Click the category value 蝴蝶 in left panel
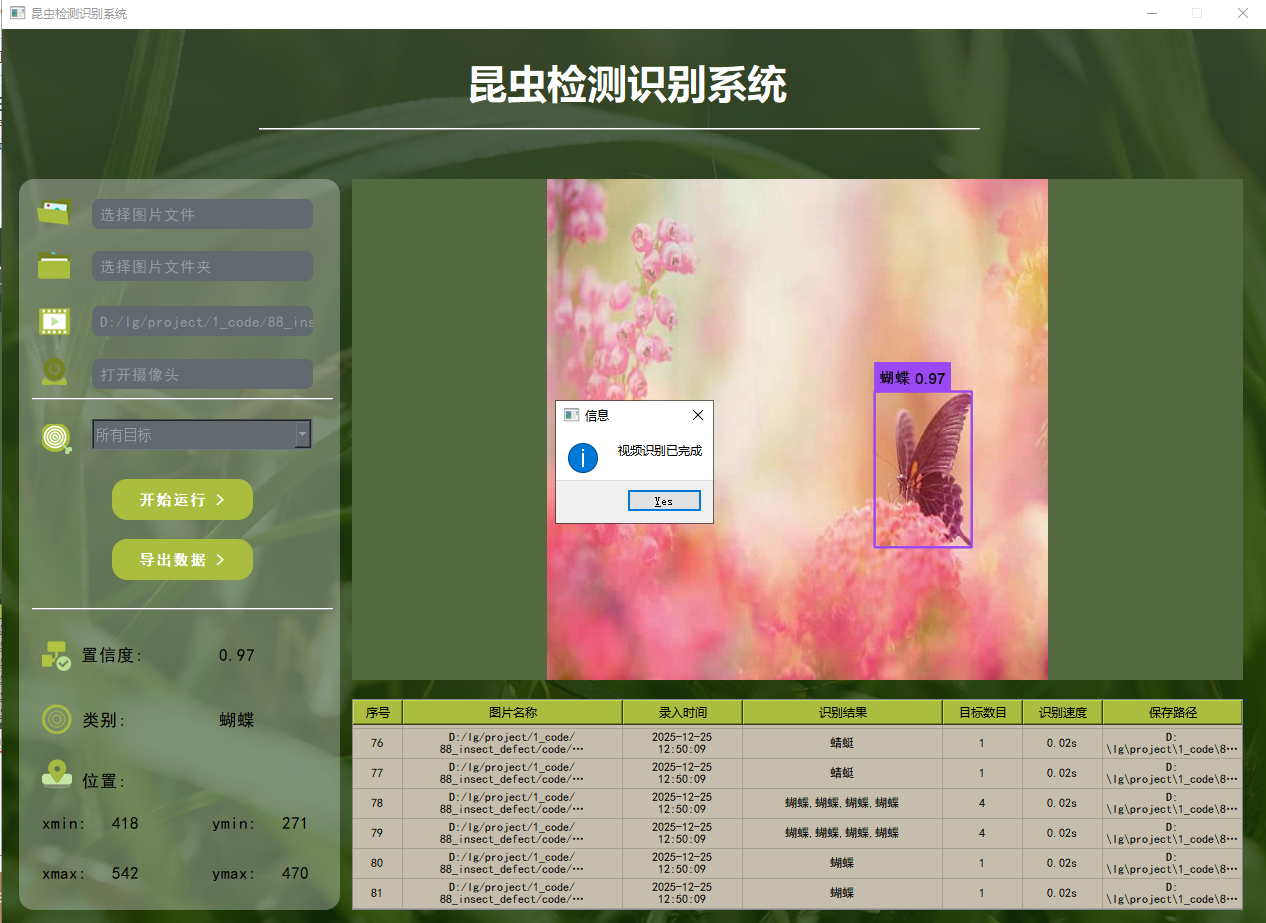Image resolution: width=1266 pixels, height=923 pixels. click(237, 720)
